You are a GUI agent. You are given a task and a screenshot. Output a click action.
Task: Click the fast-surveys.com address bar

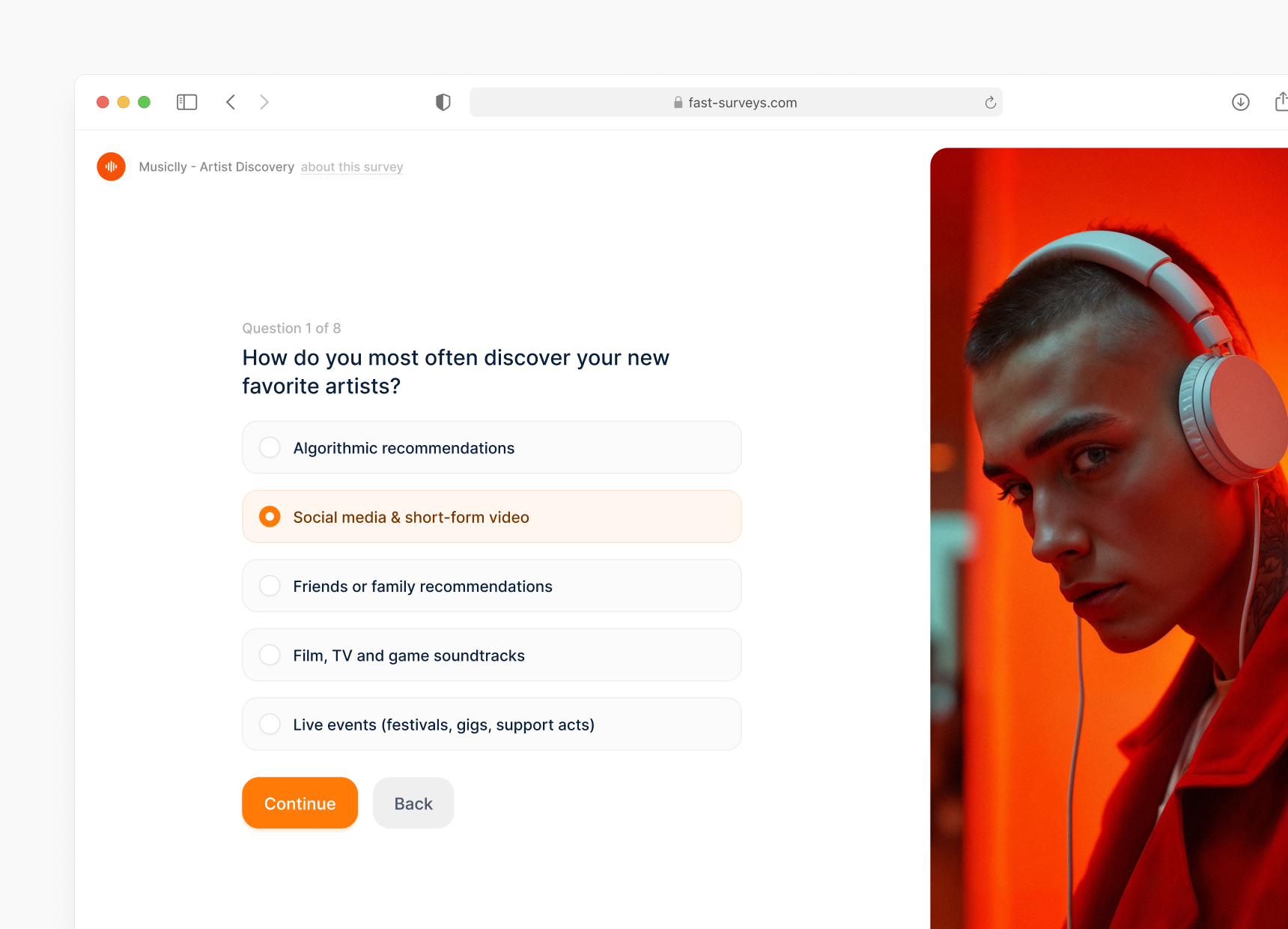tap(735, 103)
